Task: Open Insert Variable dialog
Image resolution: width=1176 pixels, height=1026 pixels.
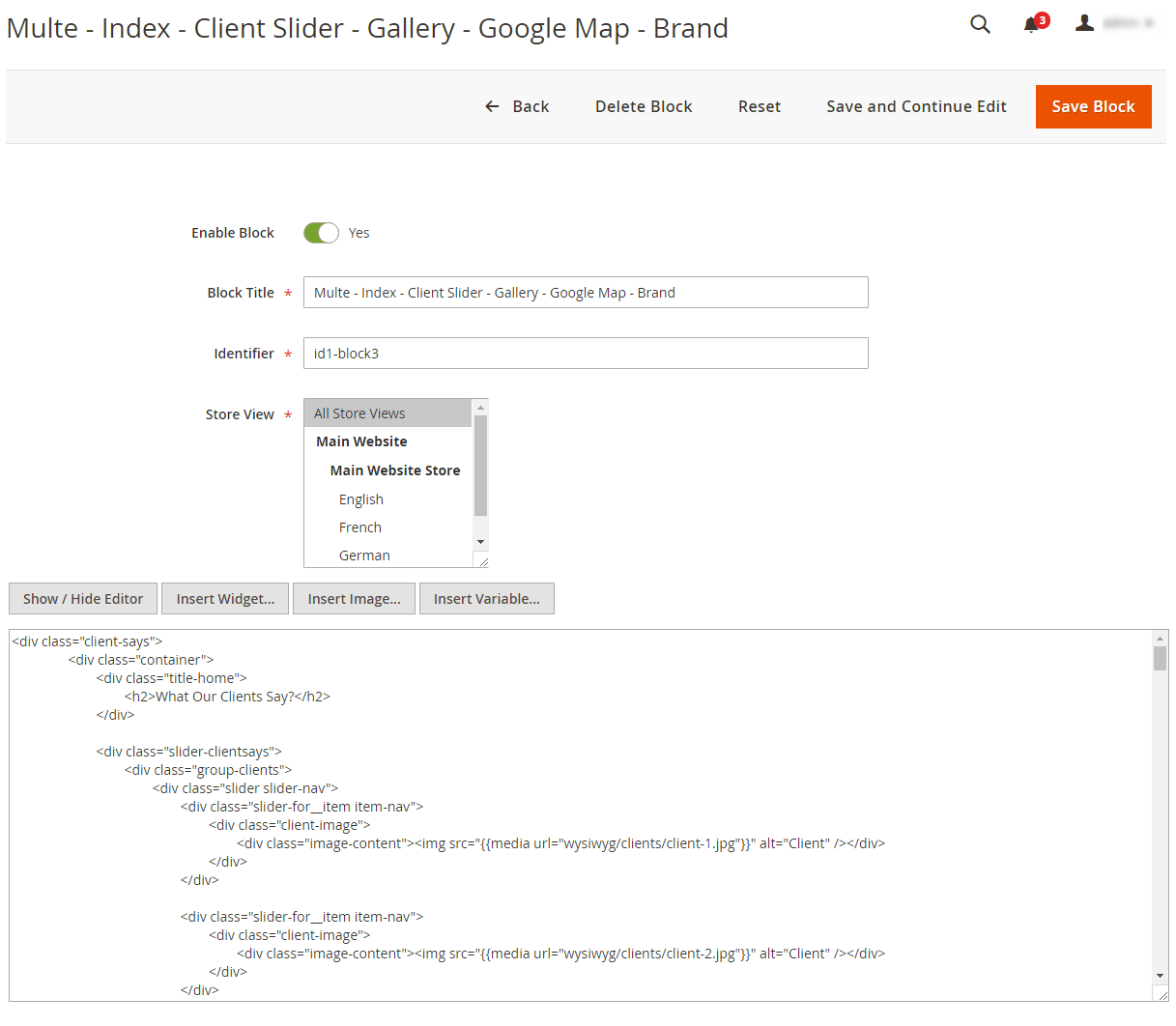Action: [486, 599]
